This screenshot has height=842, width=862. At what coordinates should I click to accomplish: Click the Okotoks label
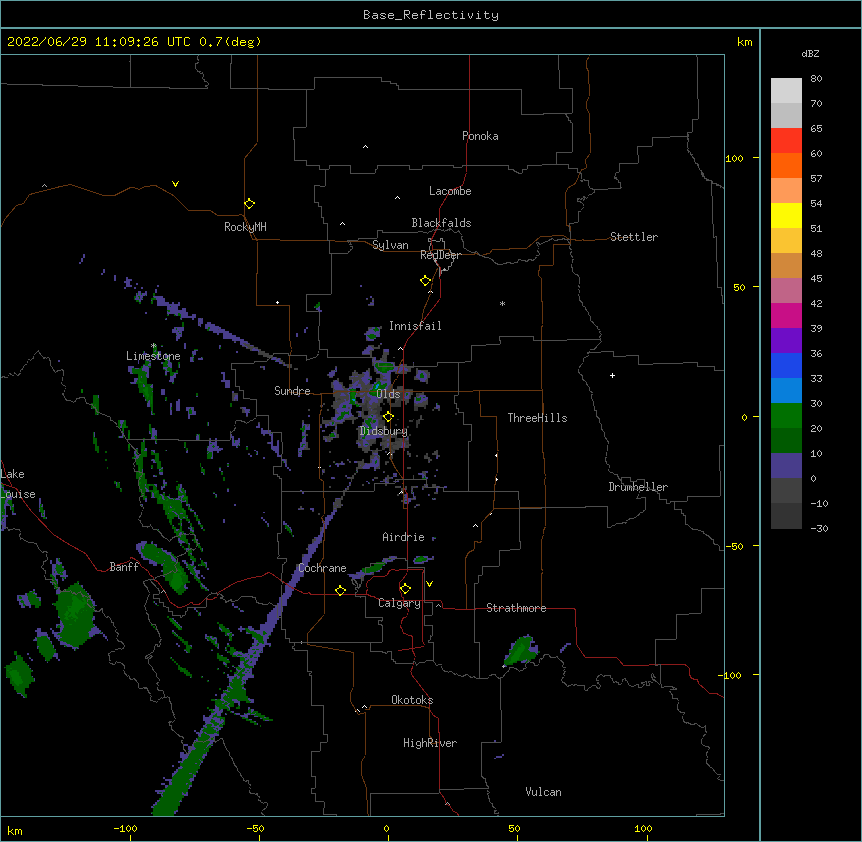coord(412,700)
